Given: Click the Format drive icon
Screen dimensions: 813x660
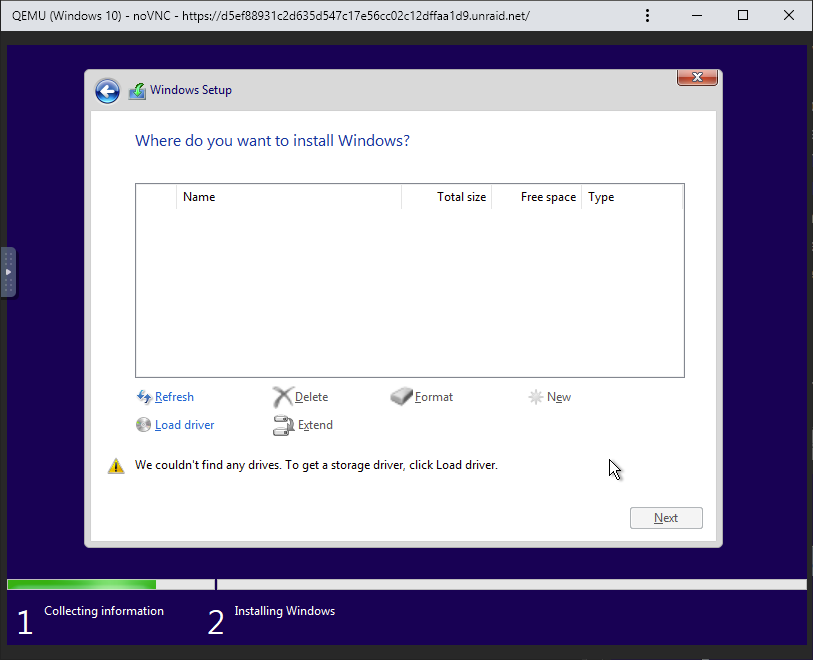Looking at the screenshot, I should coord(401,397).
